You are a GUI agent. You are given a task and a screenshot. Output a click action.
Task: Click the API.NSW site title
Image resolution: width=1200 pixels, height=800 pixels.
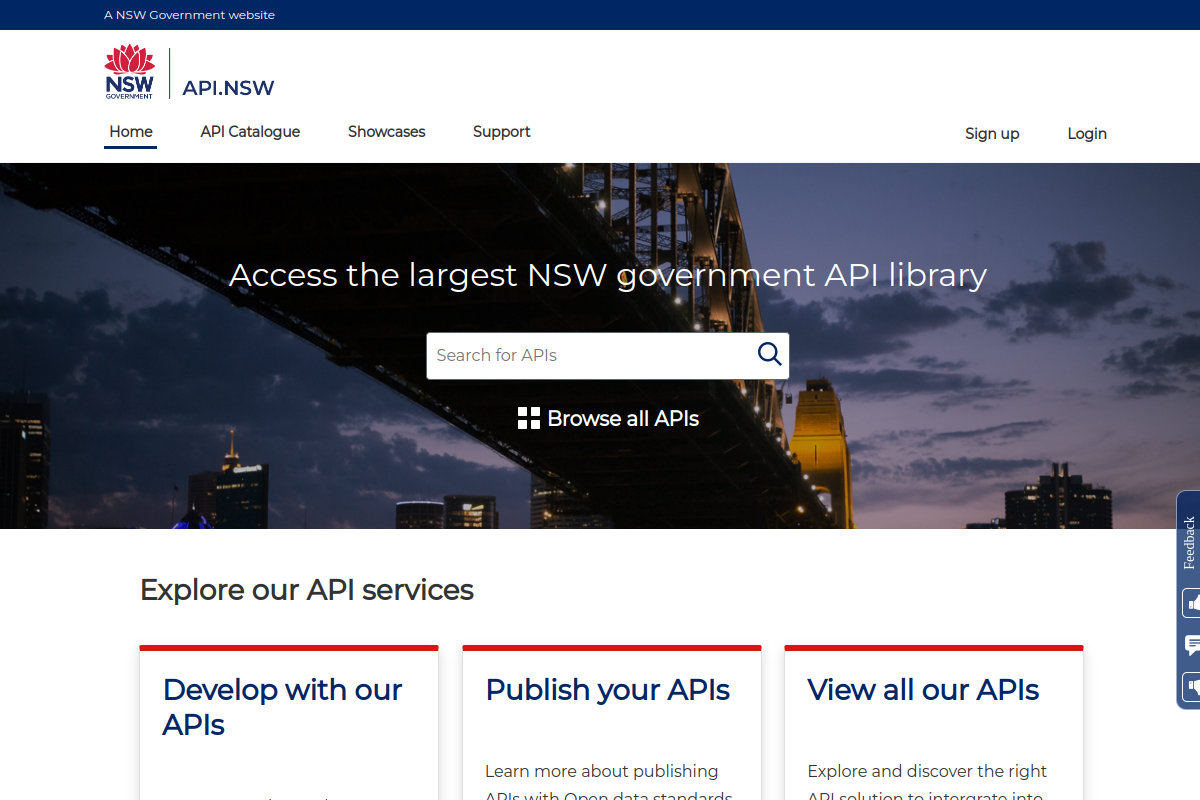[228, 88]
